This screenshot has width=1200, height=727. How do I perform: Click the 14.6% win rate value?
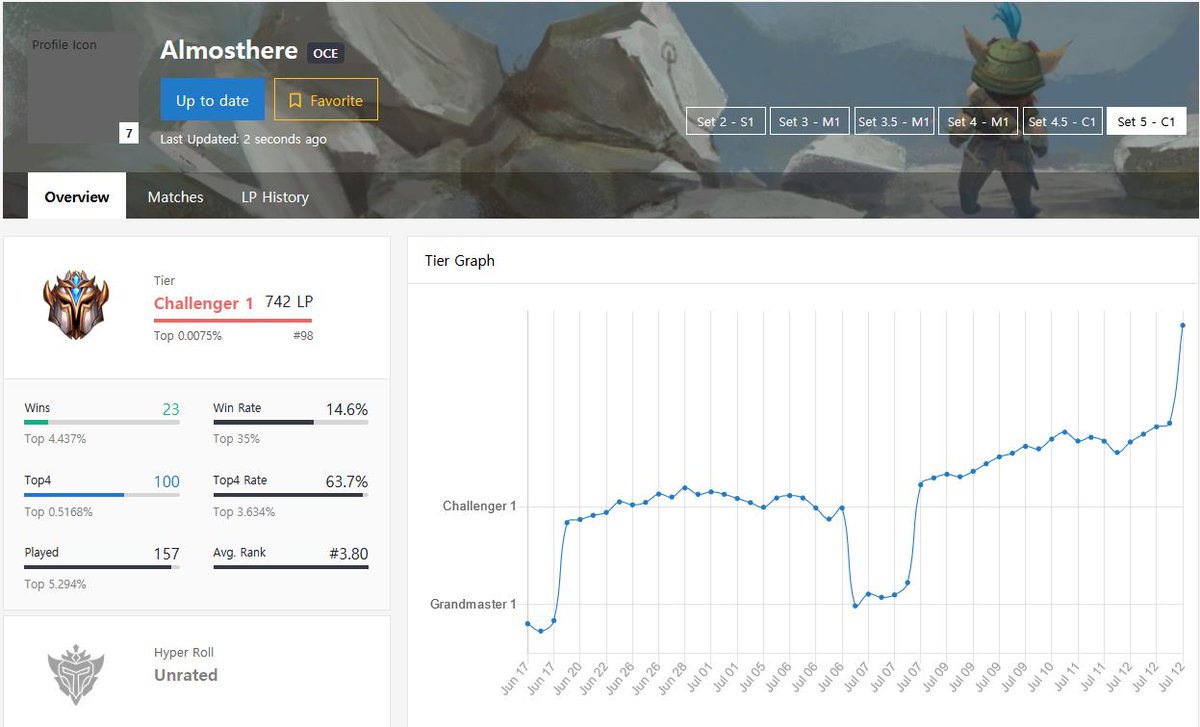tap(347, 409)
